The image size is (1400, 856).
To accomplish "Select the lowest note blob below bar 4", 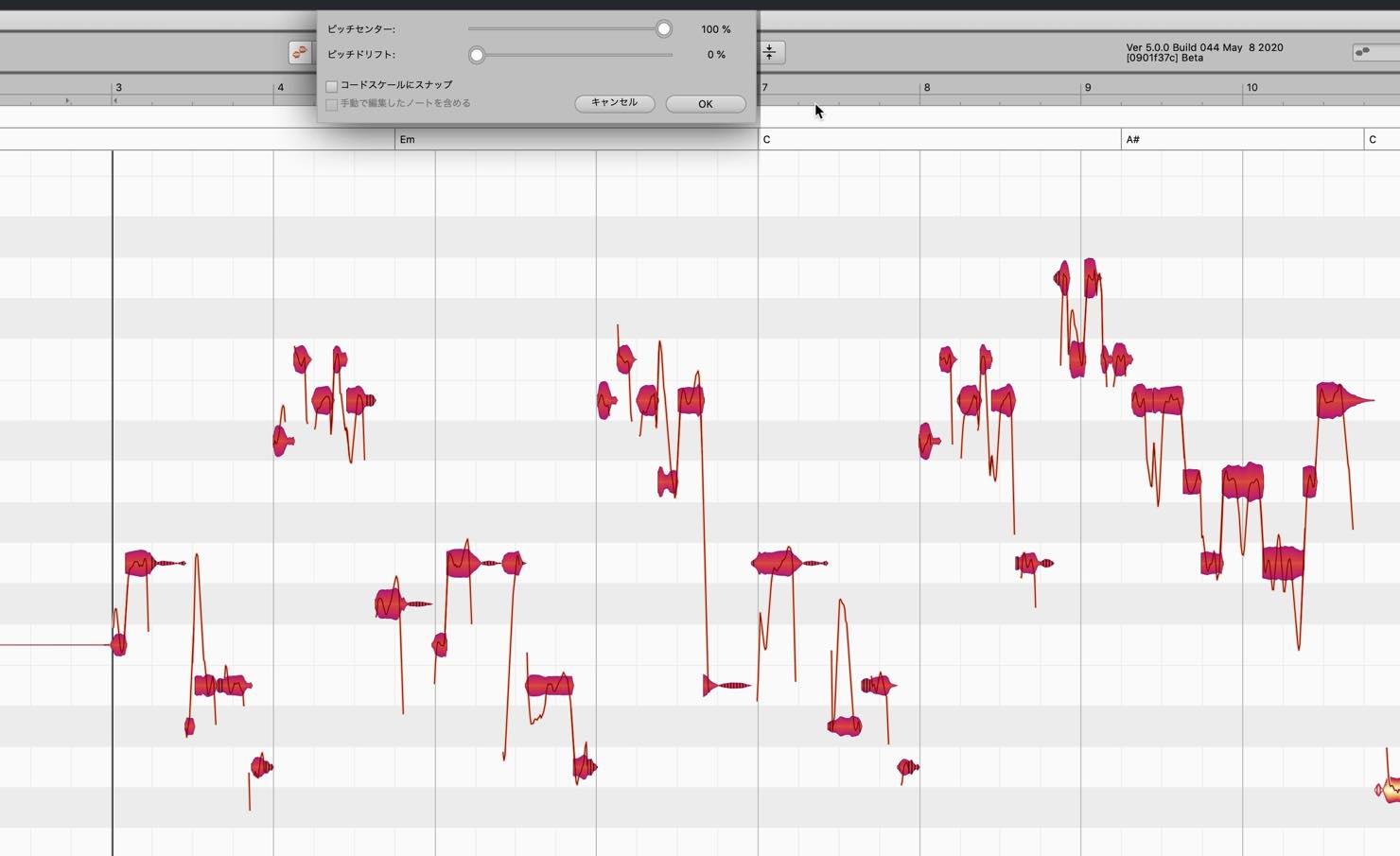I will 259,766.
